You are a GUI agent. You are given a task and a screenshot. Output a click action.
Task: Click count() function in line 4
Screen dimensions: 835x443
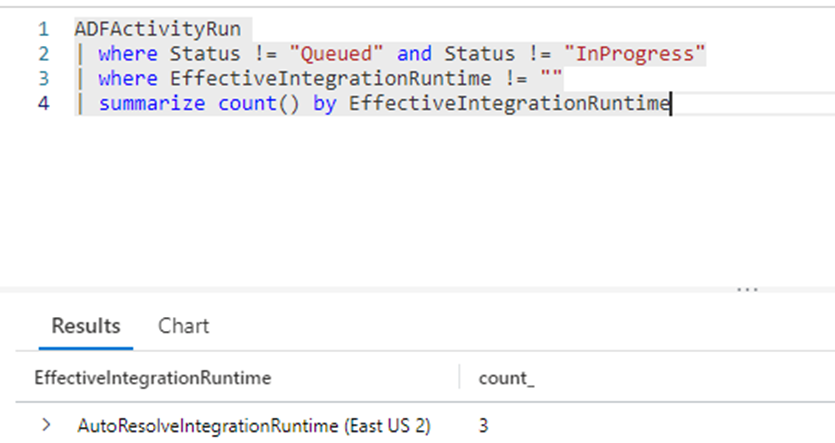click(259, 103)
